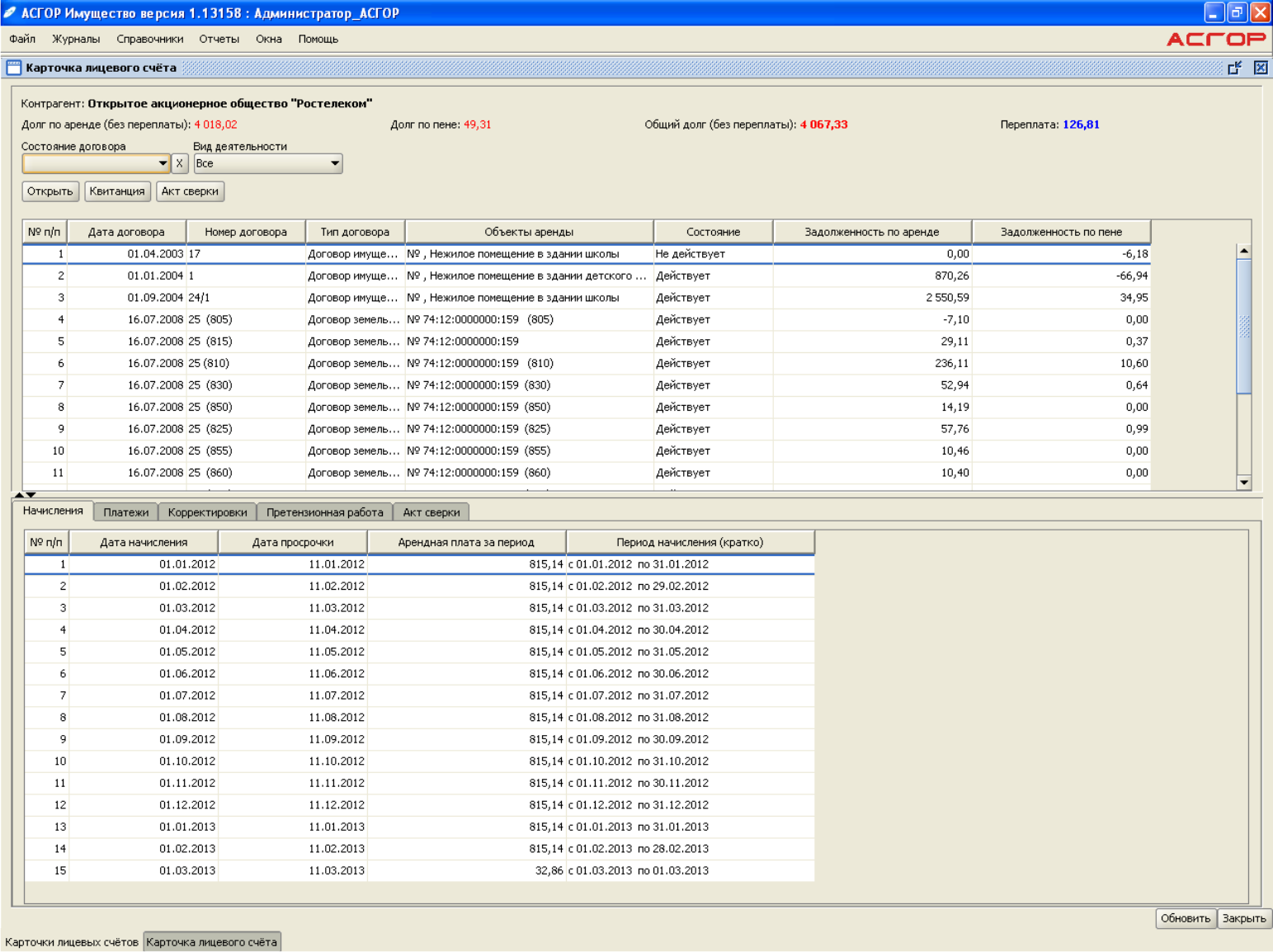Select contract '25 (810)' row
1273x952 pixels.
pos(587,363)
